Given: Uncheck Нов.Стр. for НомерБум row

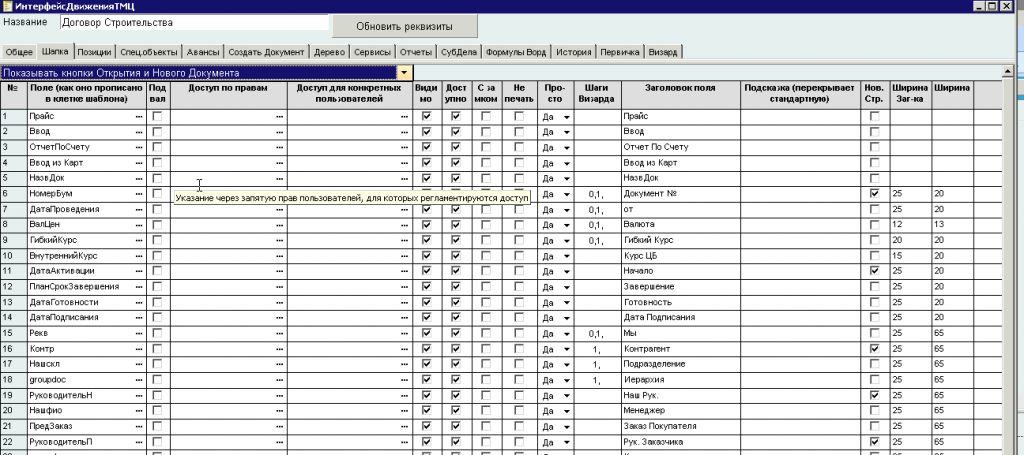Looking at the screenshot, I should pos(874,194).
